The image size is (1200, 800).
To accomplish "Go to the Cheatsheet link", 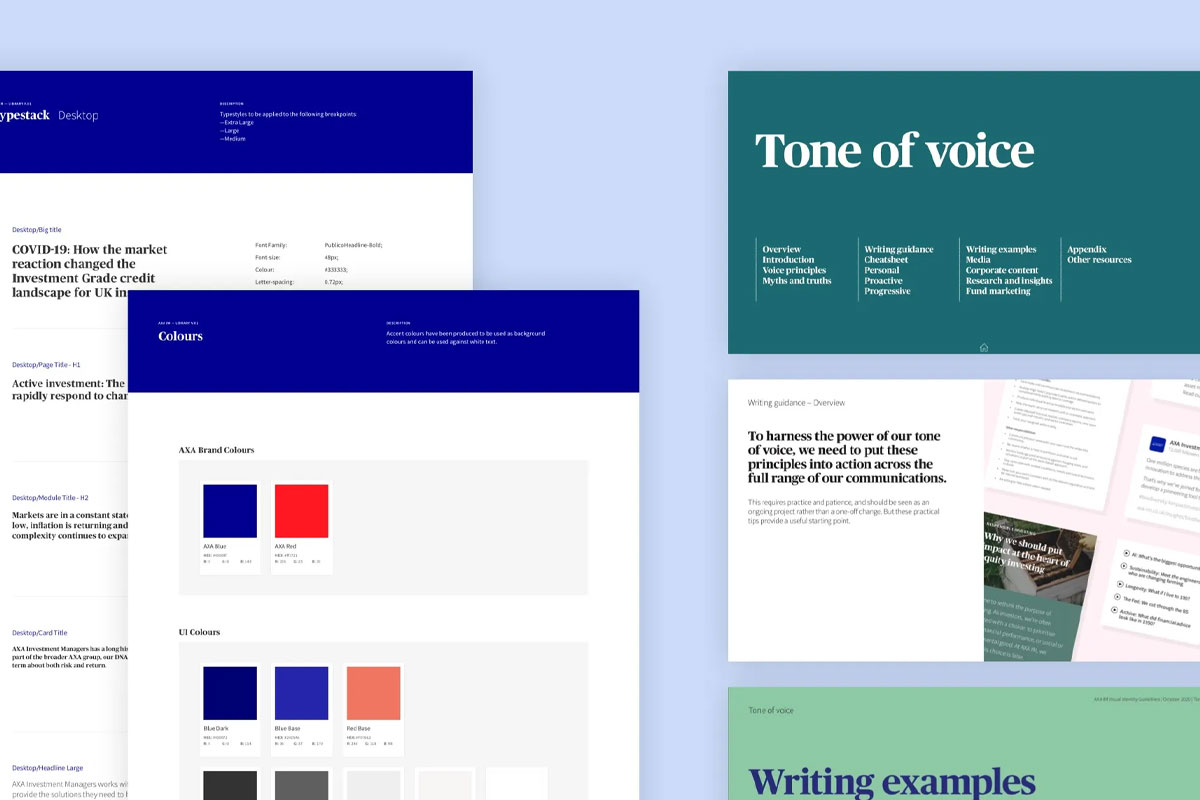I will 886,260.
